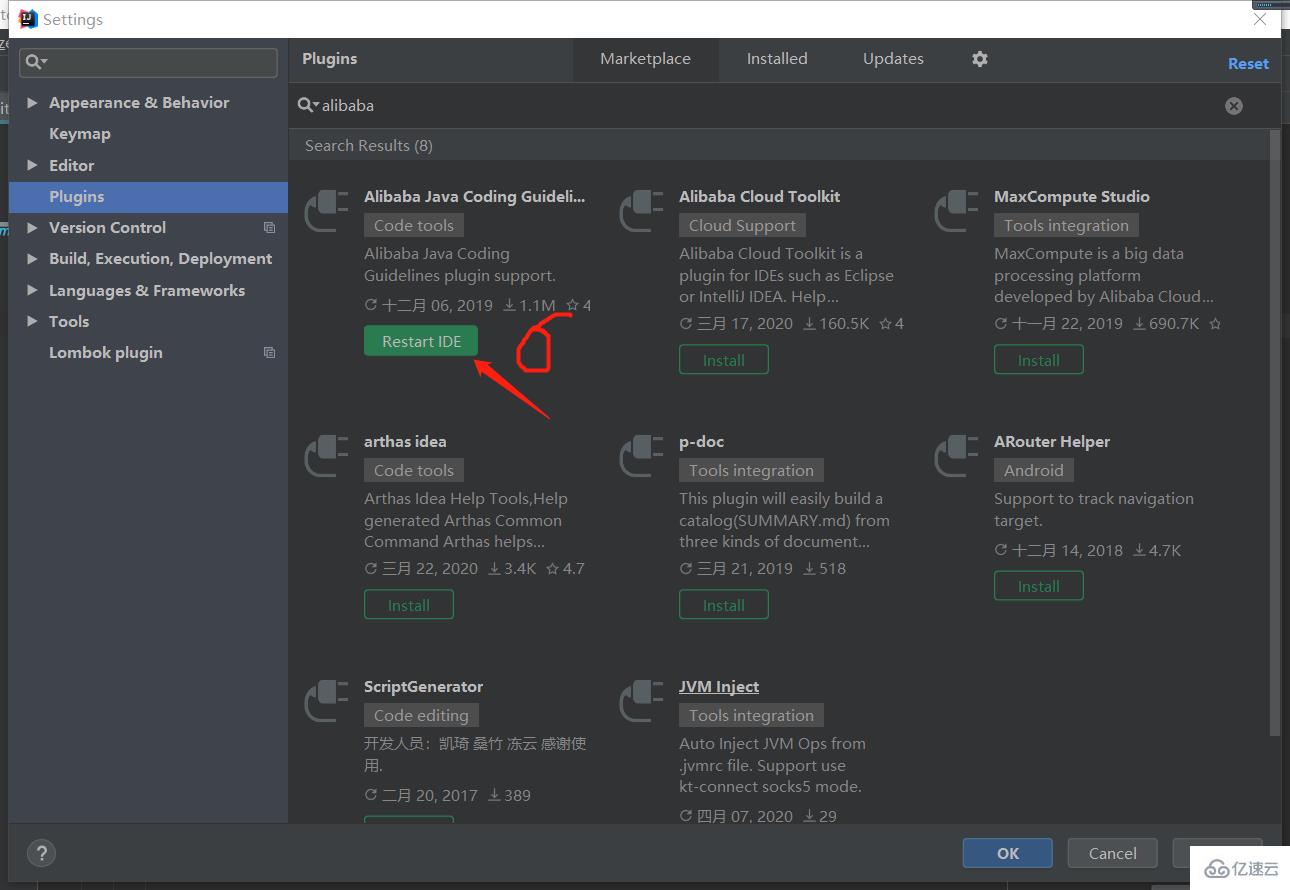Click the arthas idea Code tools tag
This screenshot has width=1290, height=890.
coord(414,471)
